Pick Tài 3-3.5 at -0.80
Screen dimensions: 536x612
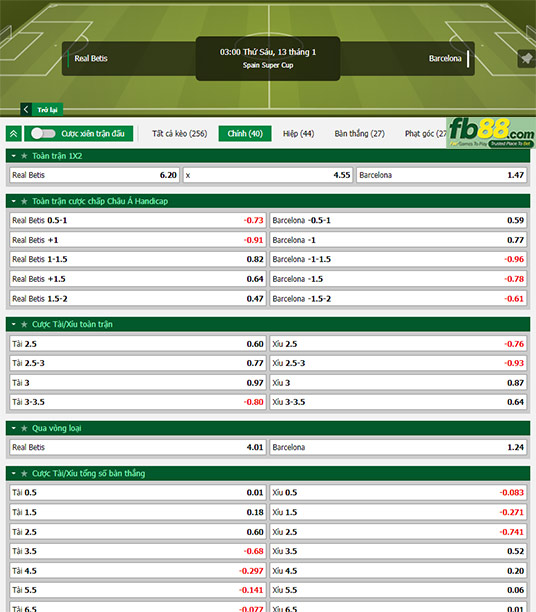pos(138,402)
